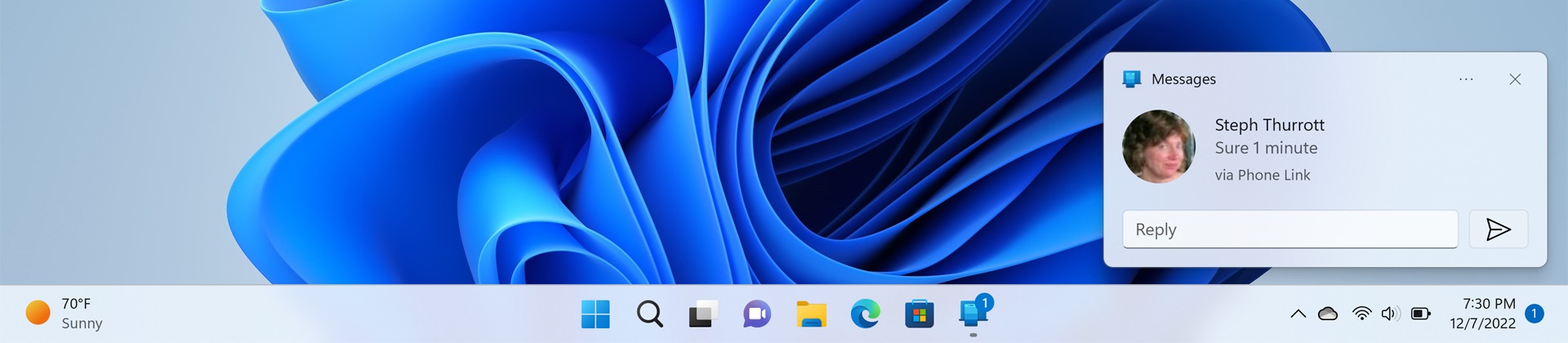Open the OneDrive cloud tray icon
The width and height of the screenshot is (1568, 343).
pyautogui.click(x=1329, y=314)
